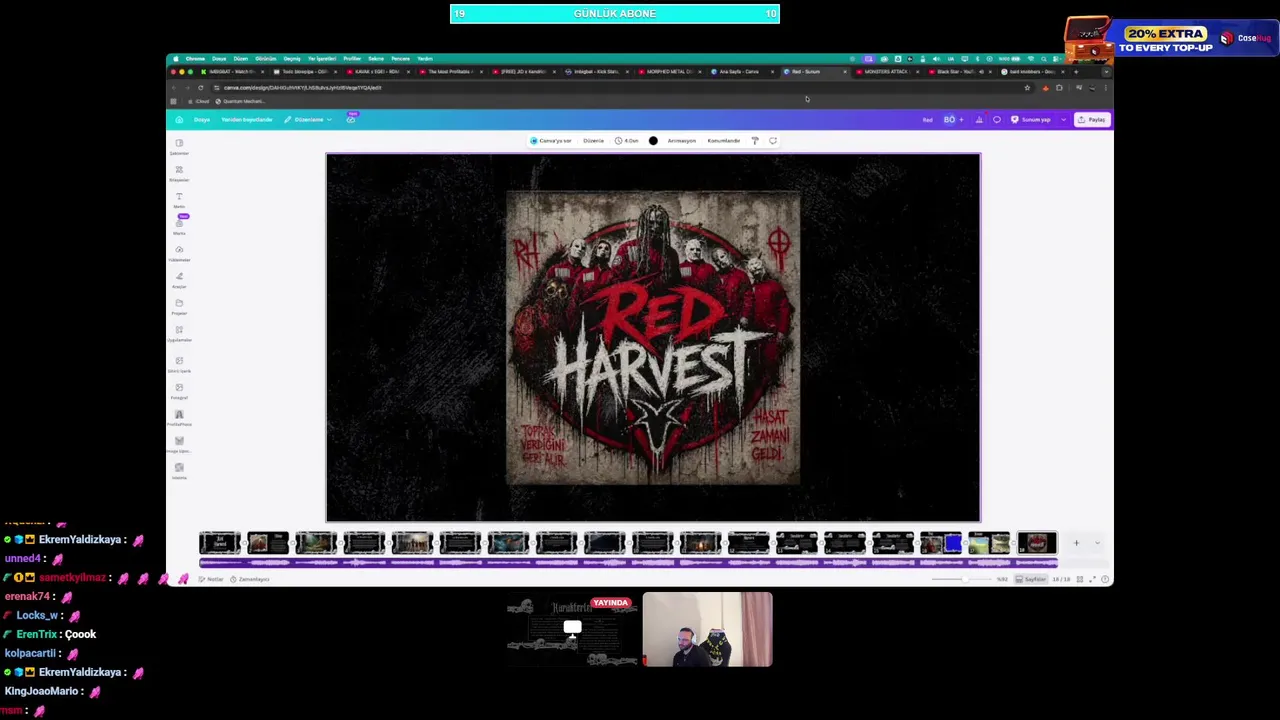Switch to the MORPHED METAL tab
This screenshot has width=1280, height=720.
click(x=668, y=72)
